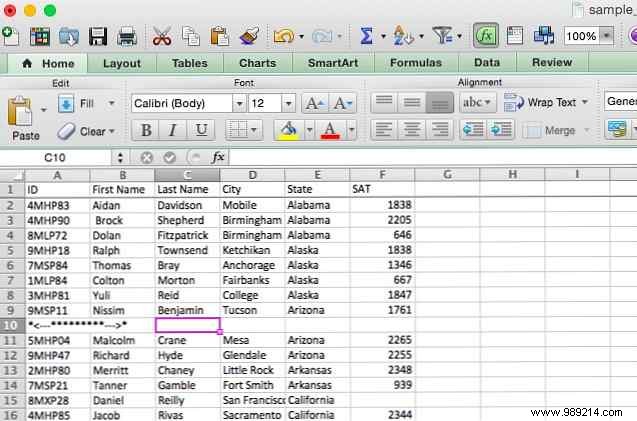This screenshot has width=637, height=421.
Task: Decrease the cell indent
Action: coord(473,130)
